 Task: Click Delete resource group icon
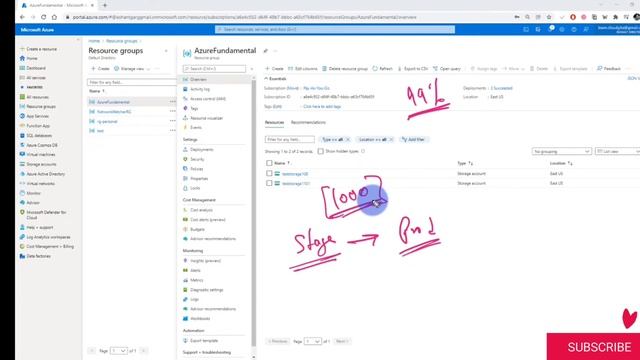pos(324,69)
